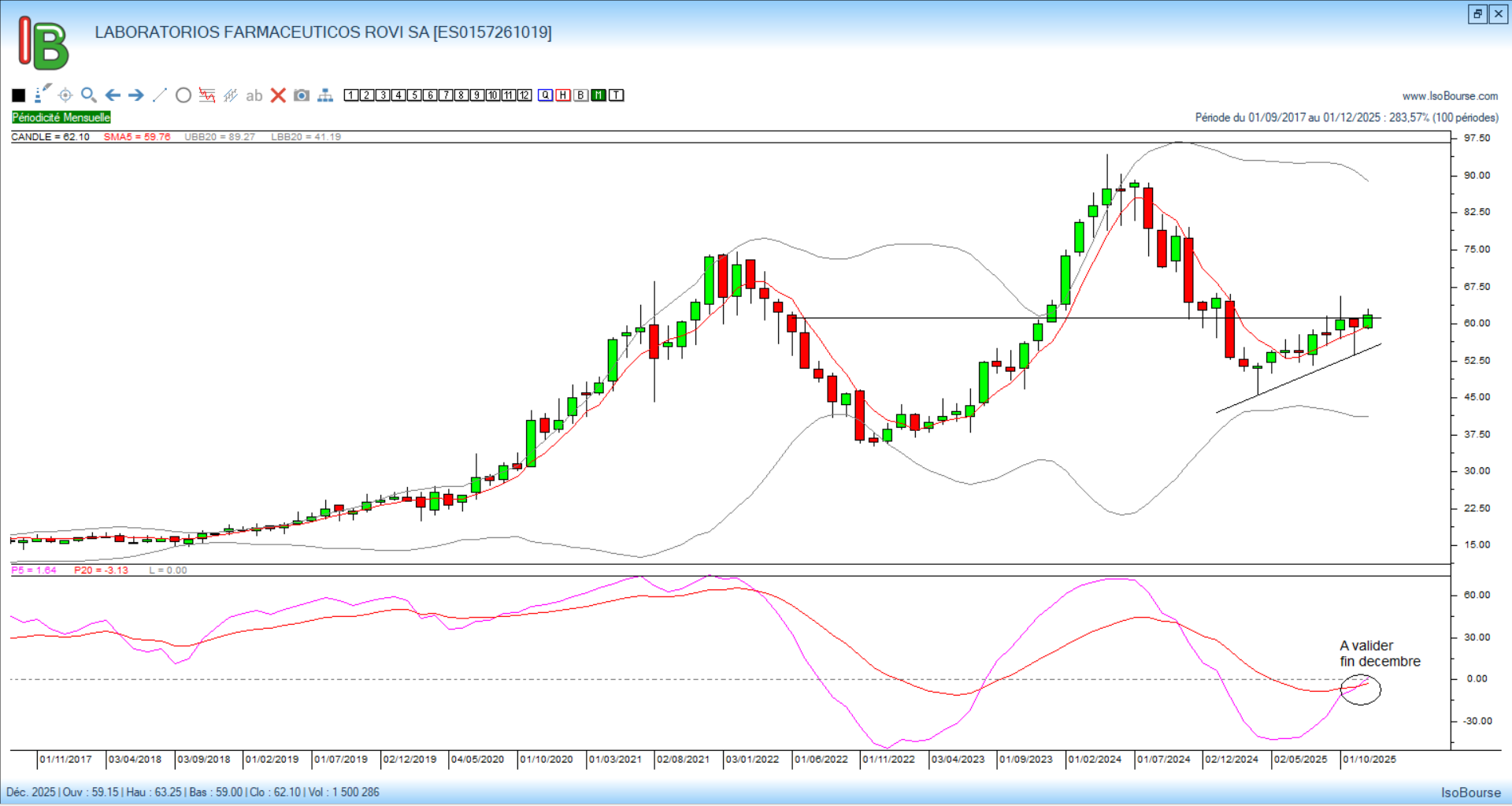This screenshot has height=806, width=1512.
Task: Open the hierarchy tree diagram icon
Action: coord(325,95)
